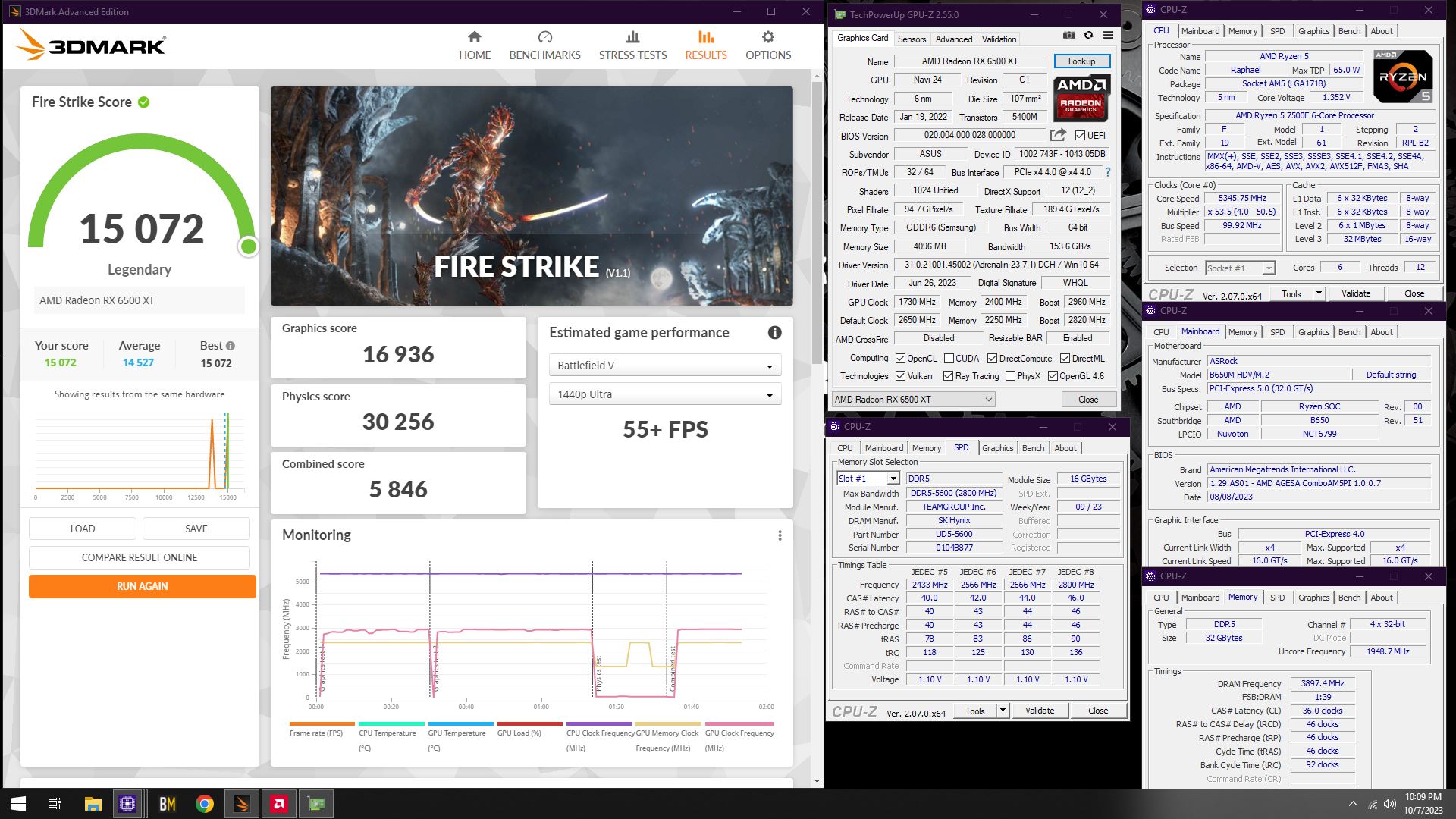Open the BM app on the taskbar

[x=168, y=804]
